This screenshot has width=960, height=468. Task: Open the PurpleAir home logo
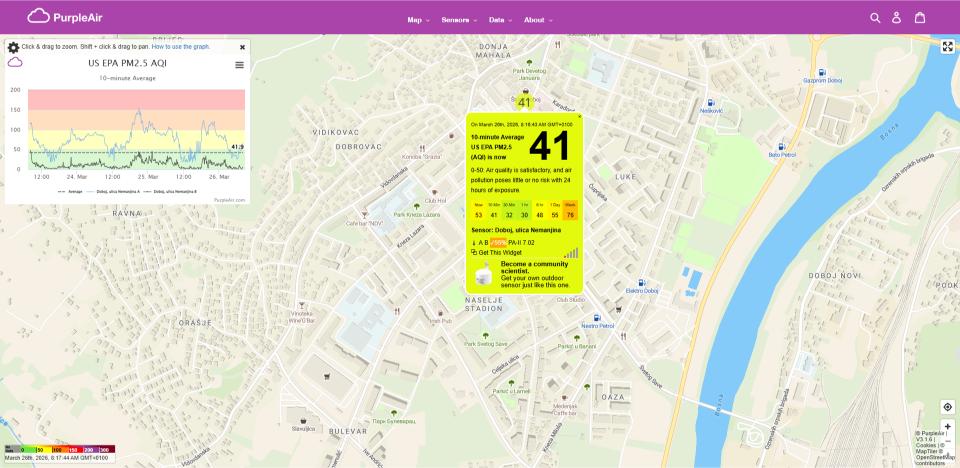coord(64,17)
